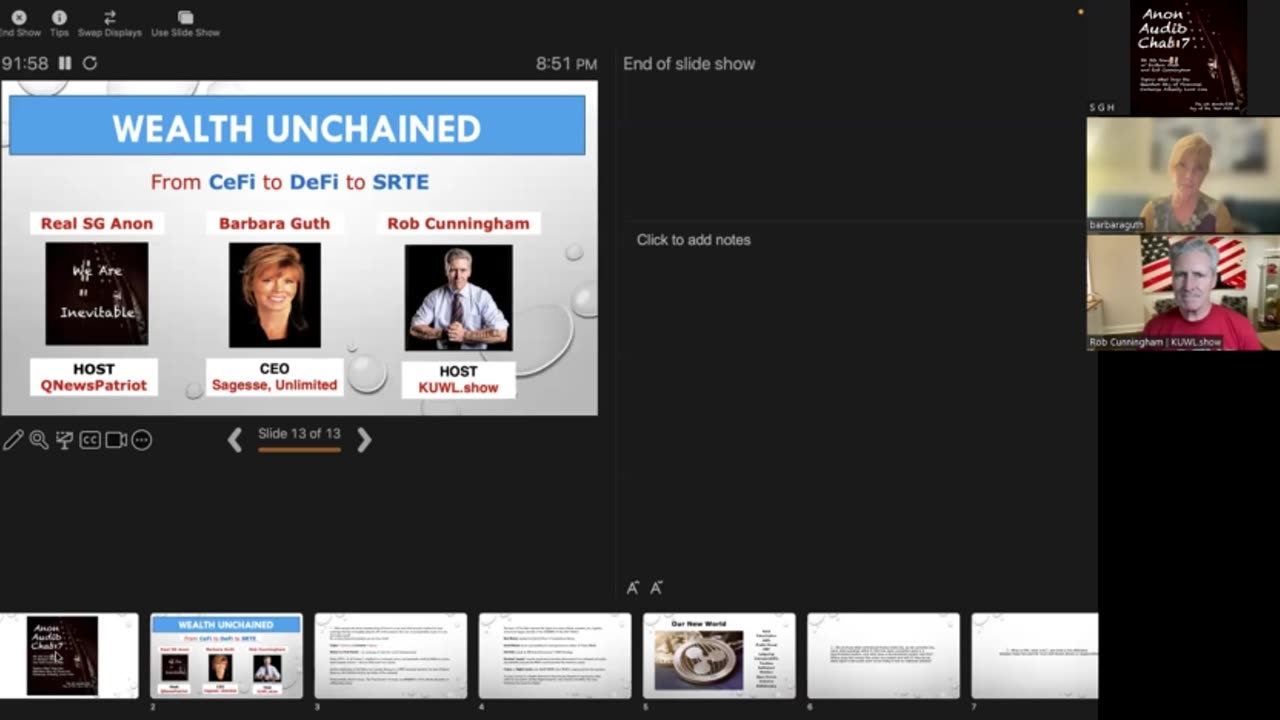Select Rob Cunningham video tile
The image size is (1280, 720).
(1183, 292)
